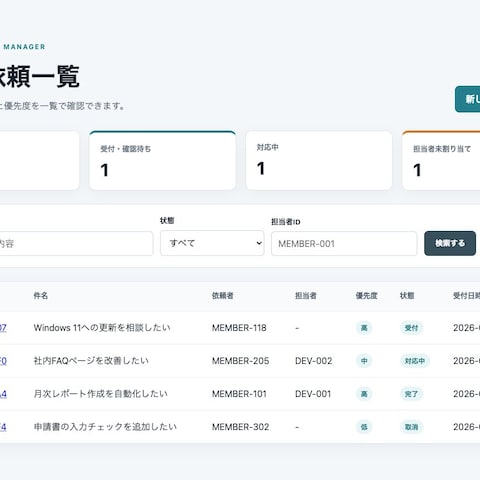
Task: Select the 受付・確認待ち summary card
Action: 163,161
